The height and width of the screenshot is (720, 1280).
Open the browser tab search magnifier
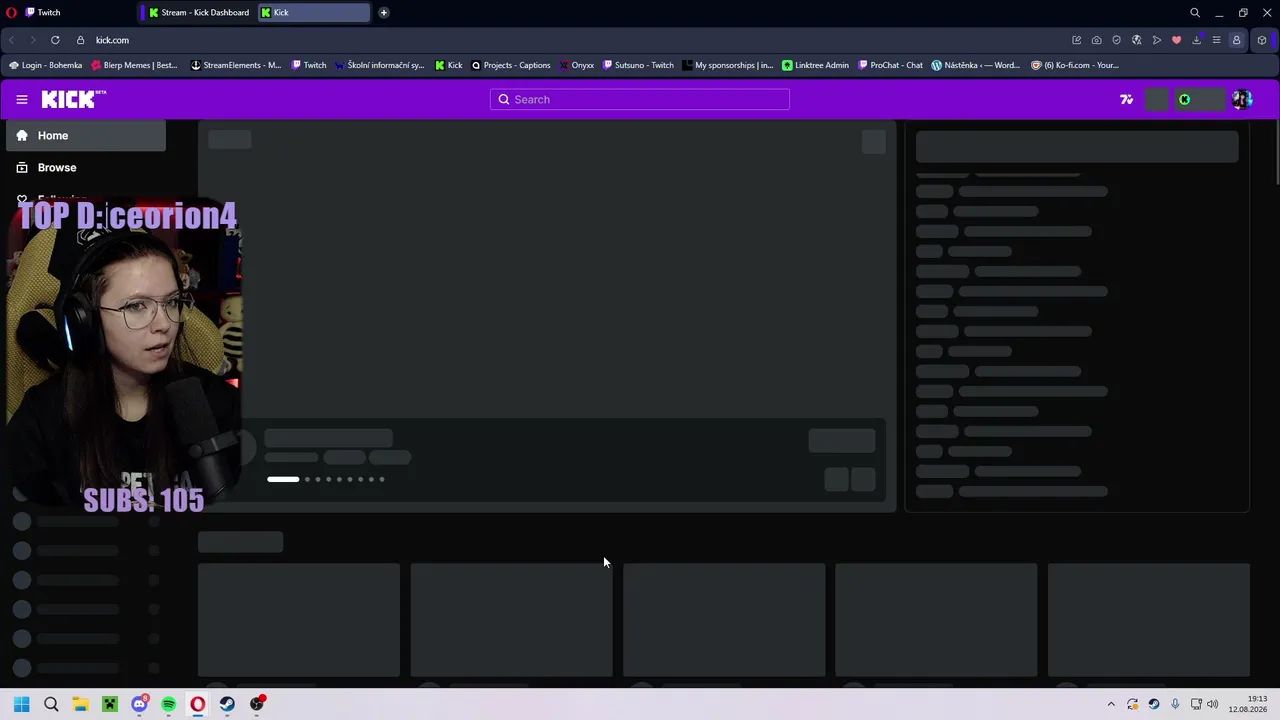coord(1195,13)
